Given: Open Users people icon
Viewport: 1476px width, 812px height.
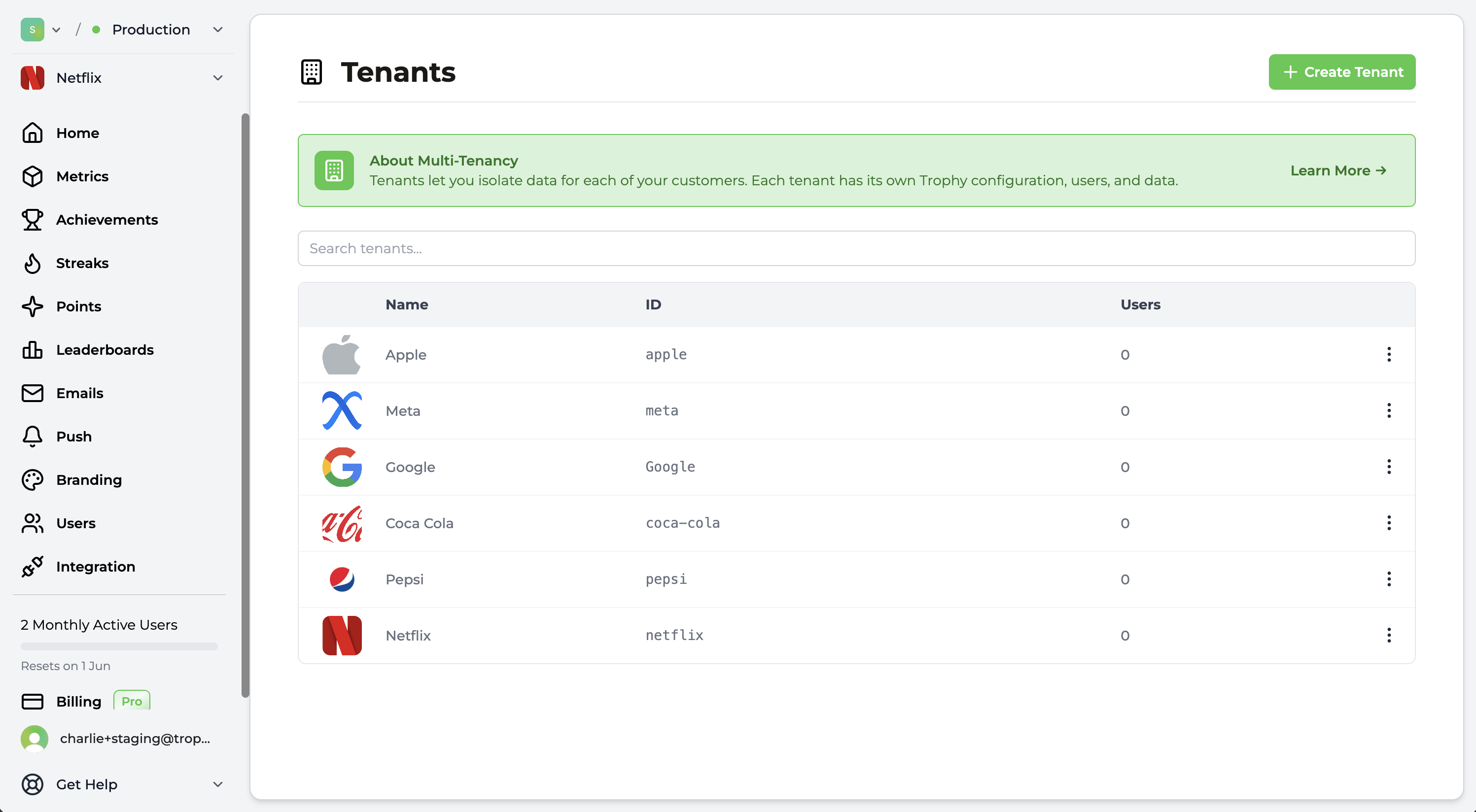Looking at the screenshot, I should click(32, 523).
